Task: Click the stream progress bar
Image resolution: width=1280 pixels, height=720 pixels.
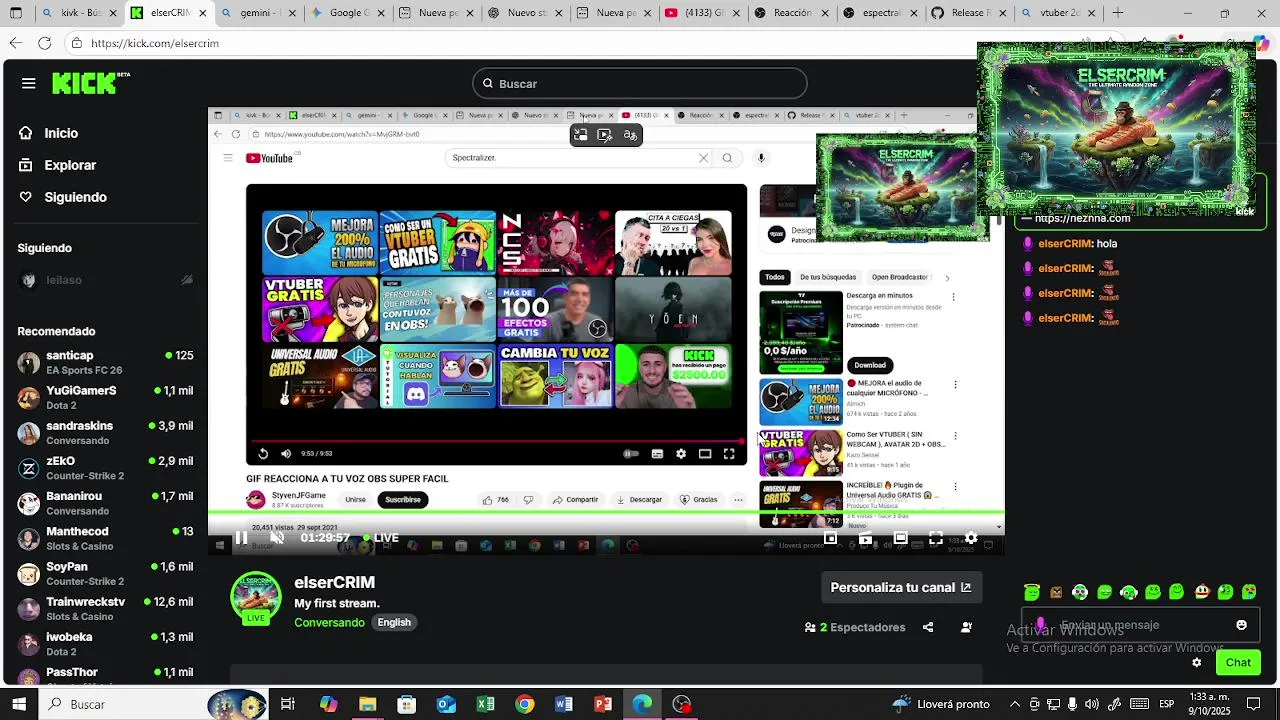Action: tap(606, 513)
